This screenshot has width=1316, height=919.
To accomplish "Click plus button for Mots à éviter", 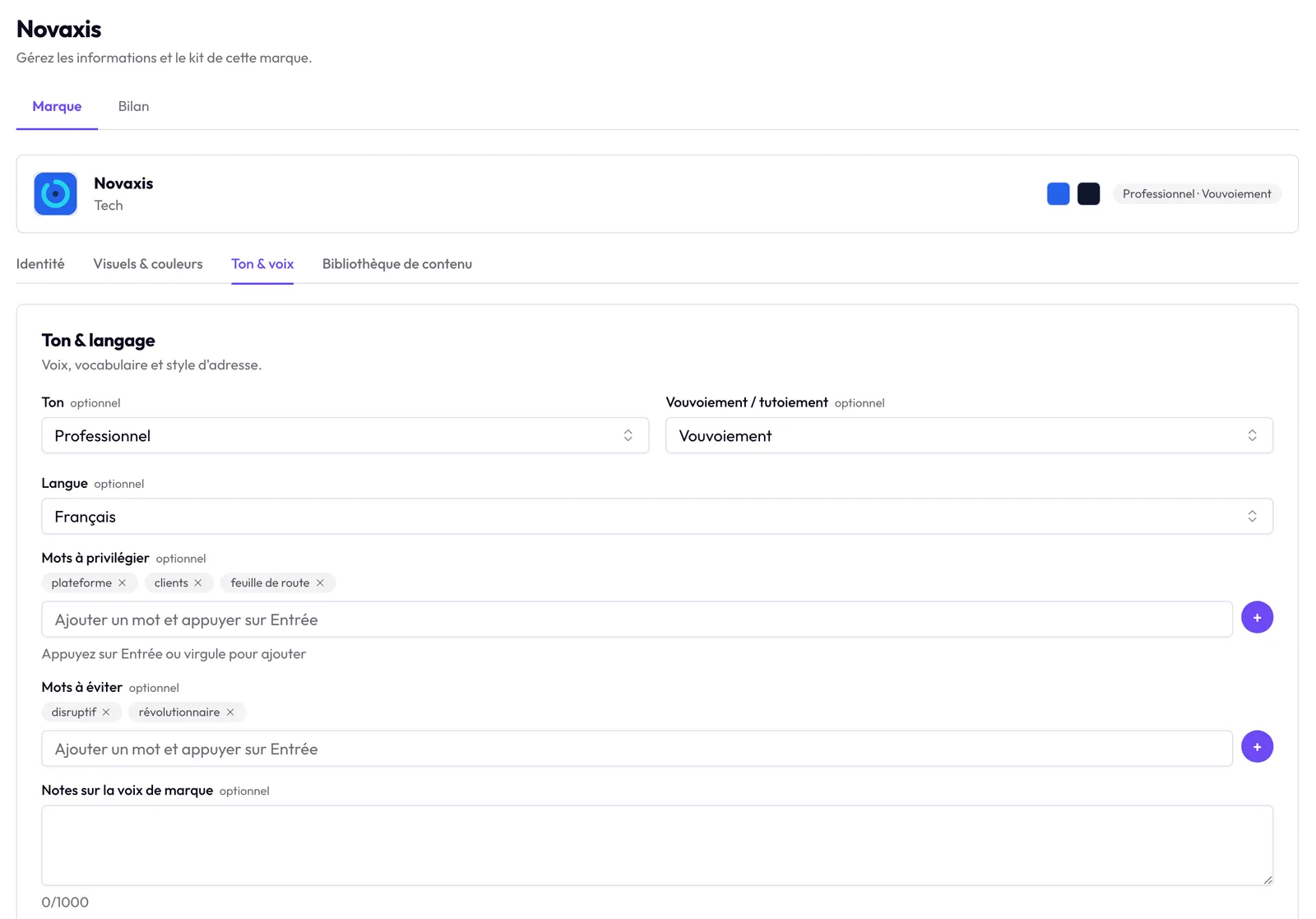I will pos(1257,746).
